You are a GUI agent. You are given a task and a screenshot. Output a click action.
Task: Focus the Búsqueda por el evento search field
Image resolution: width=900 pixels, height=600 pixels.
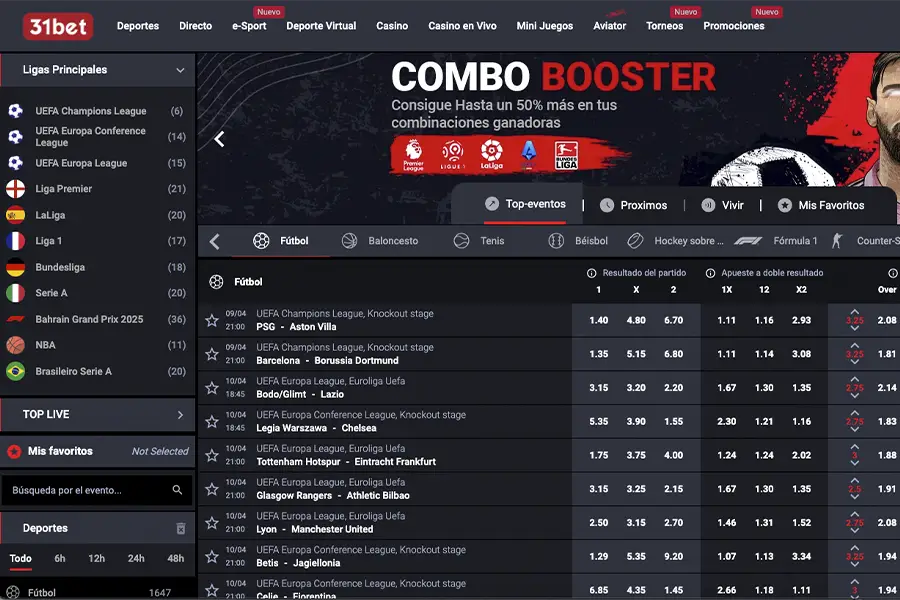coord(98,490)
